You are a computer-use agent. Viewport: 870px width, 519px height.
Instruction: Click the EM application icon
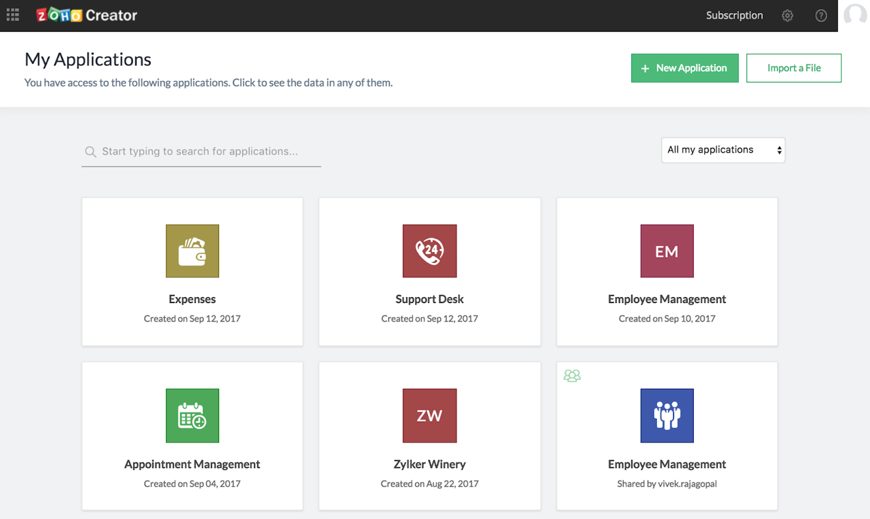667,251
